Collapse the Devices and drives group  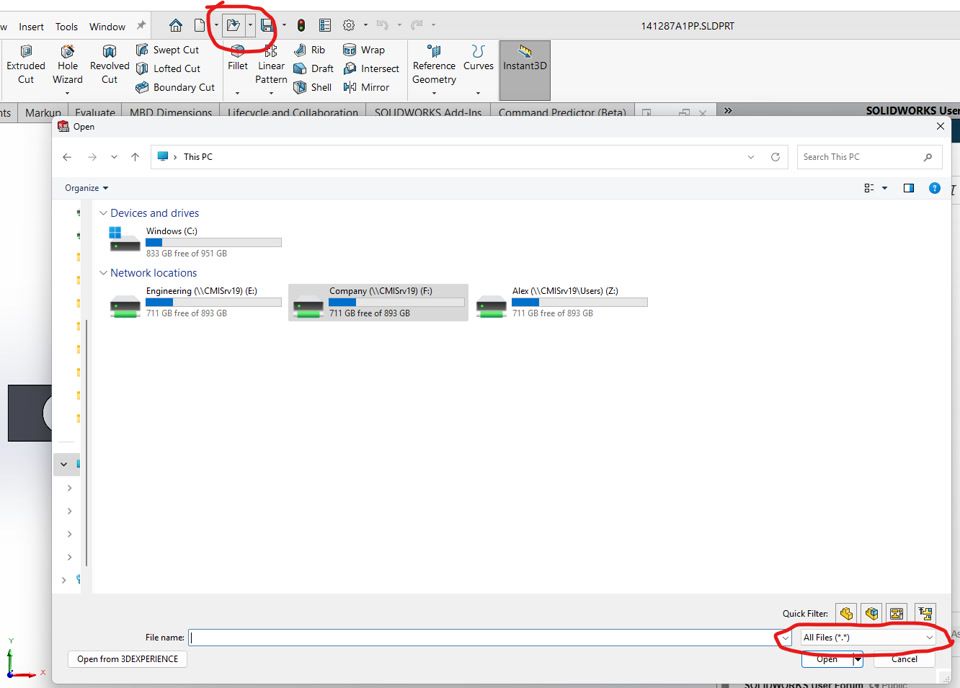pyautogui.click(x=103, y=213)
